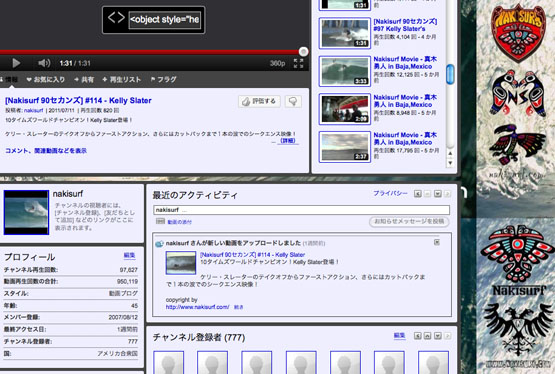Open the お気に入り favorites tab

pyautogui.click(x=46, y=80)
